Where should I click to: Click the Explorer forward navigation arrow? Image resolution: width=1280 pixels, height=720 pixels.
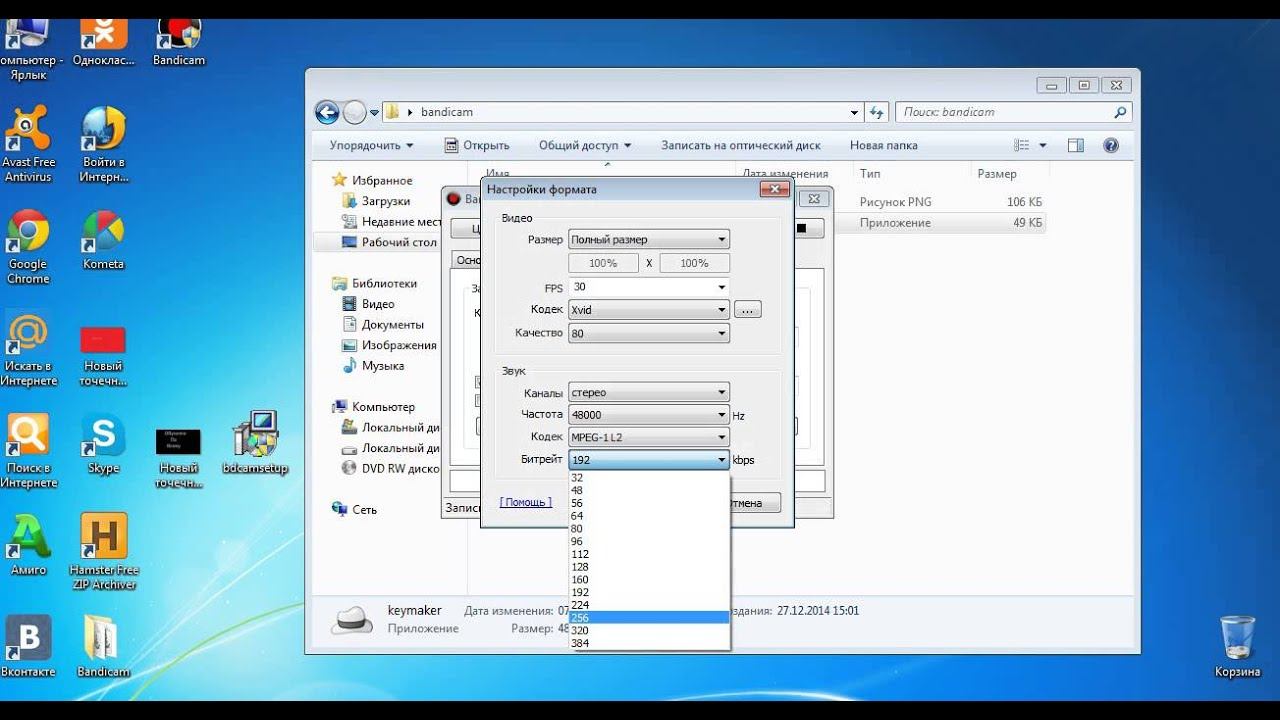[x=354, y=112]
